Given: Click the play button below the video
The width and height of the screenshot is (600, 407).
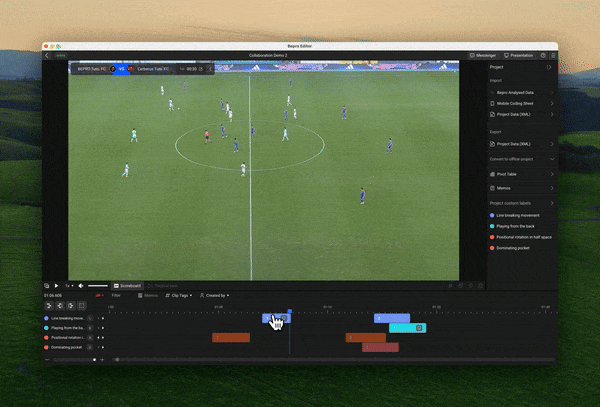Looking at the screenshot, I should coord(56,286).
